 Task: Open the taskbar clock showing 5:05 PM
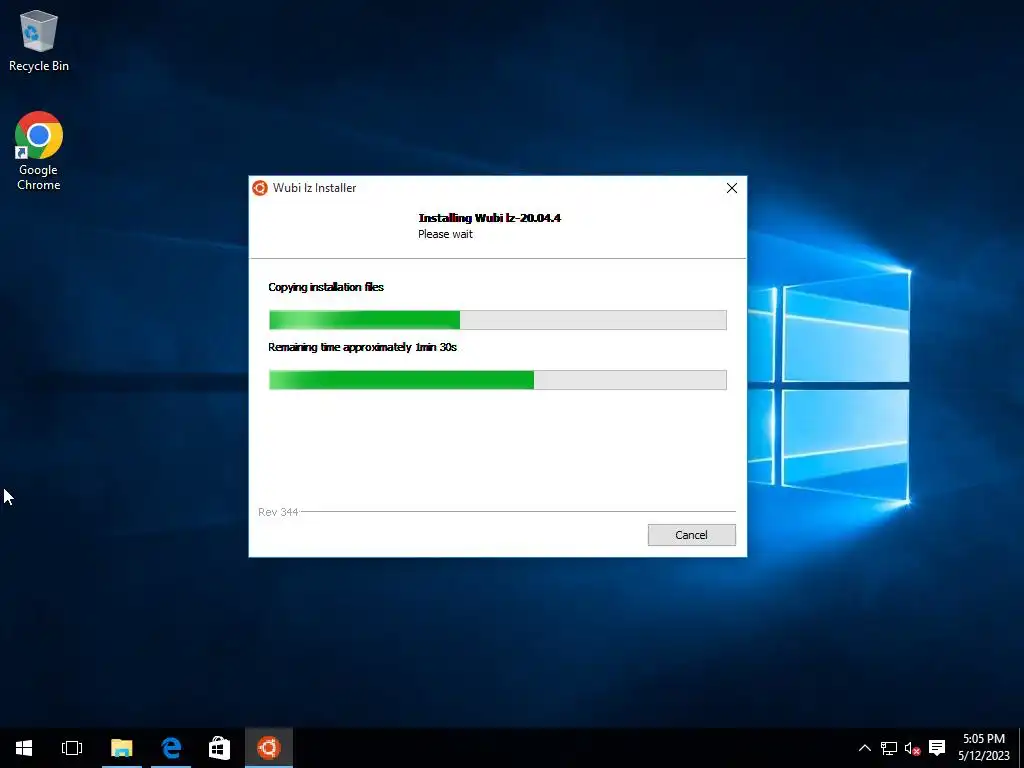coord(984,747)
